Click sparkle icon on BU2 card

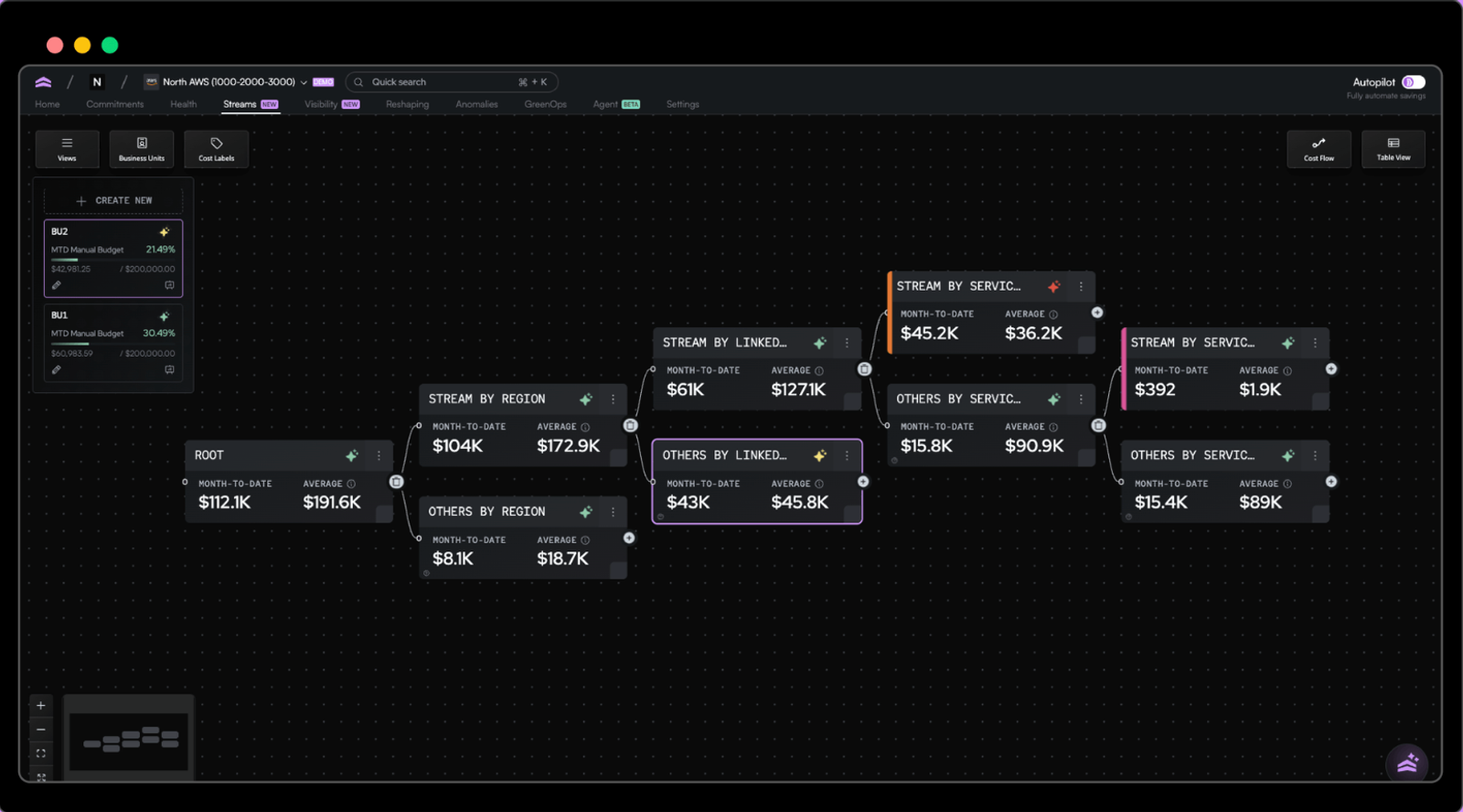[165, 232]
